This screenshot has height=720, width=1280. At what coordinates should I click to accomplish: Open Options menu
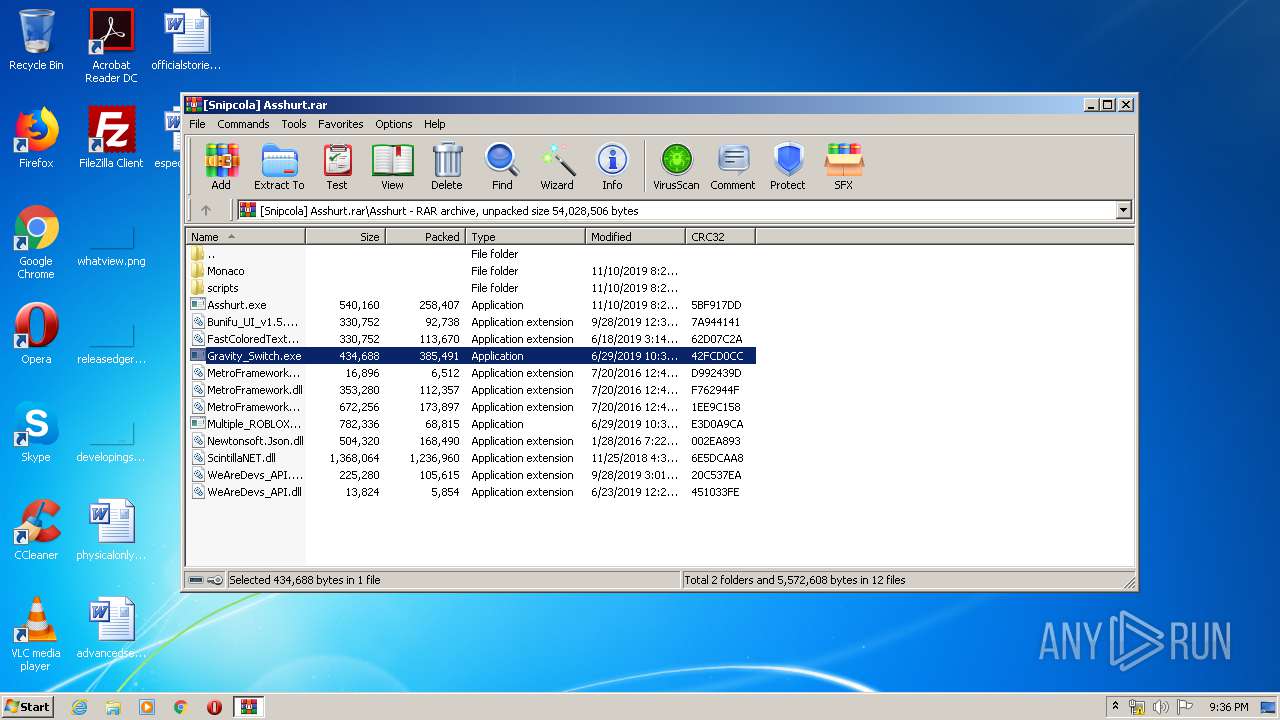394,124
